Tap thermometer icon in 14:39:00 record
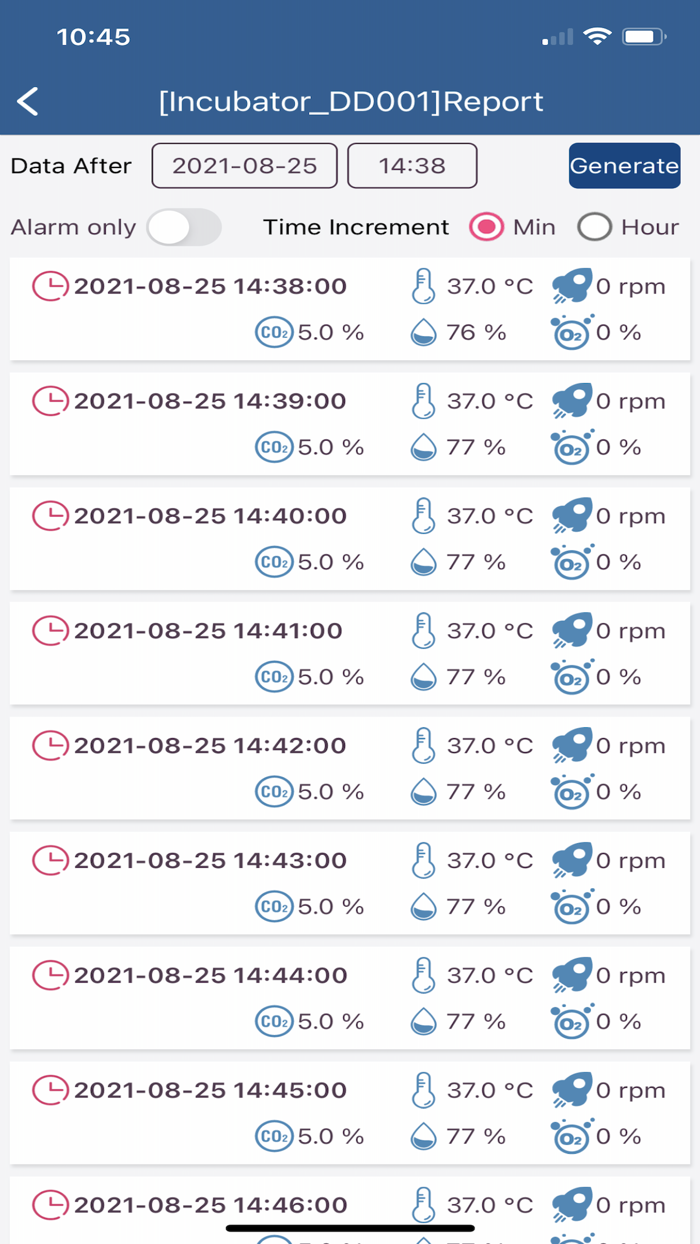Viewport: 700px width, 1244px height. tap(424, 401)
